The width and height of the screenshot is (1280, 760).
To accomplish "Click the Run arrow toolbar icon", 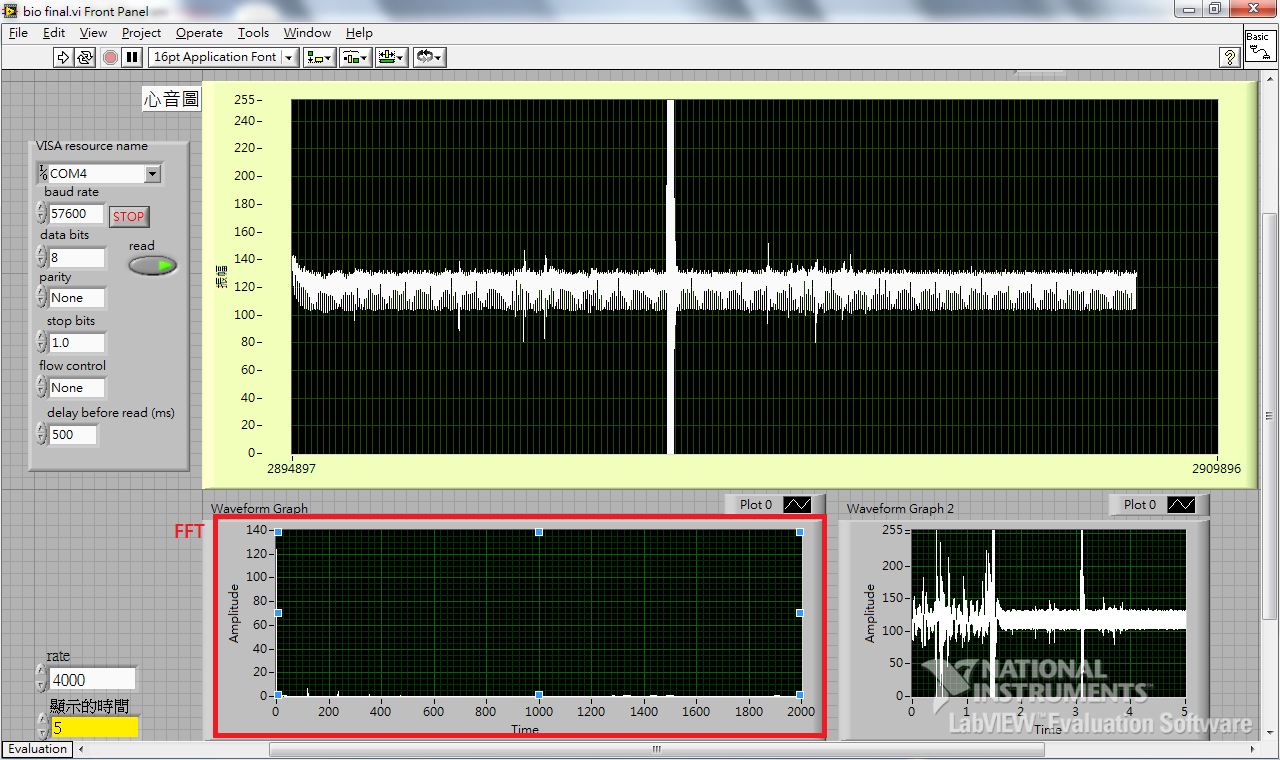I will coord(63,57).
